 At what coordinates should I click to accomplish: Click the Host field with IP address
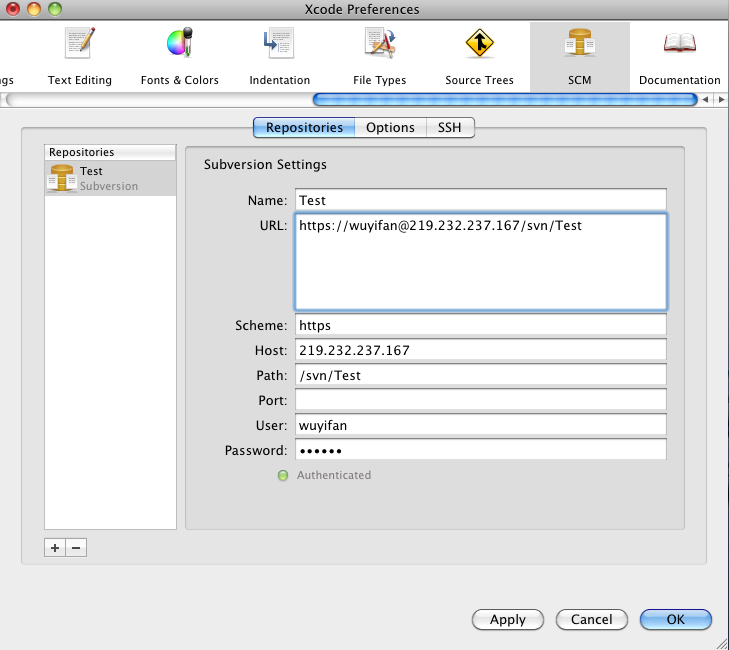pyautogui.click(x=481, y=350)
